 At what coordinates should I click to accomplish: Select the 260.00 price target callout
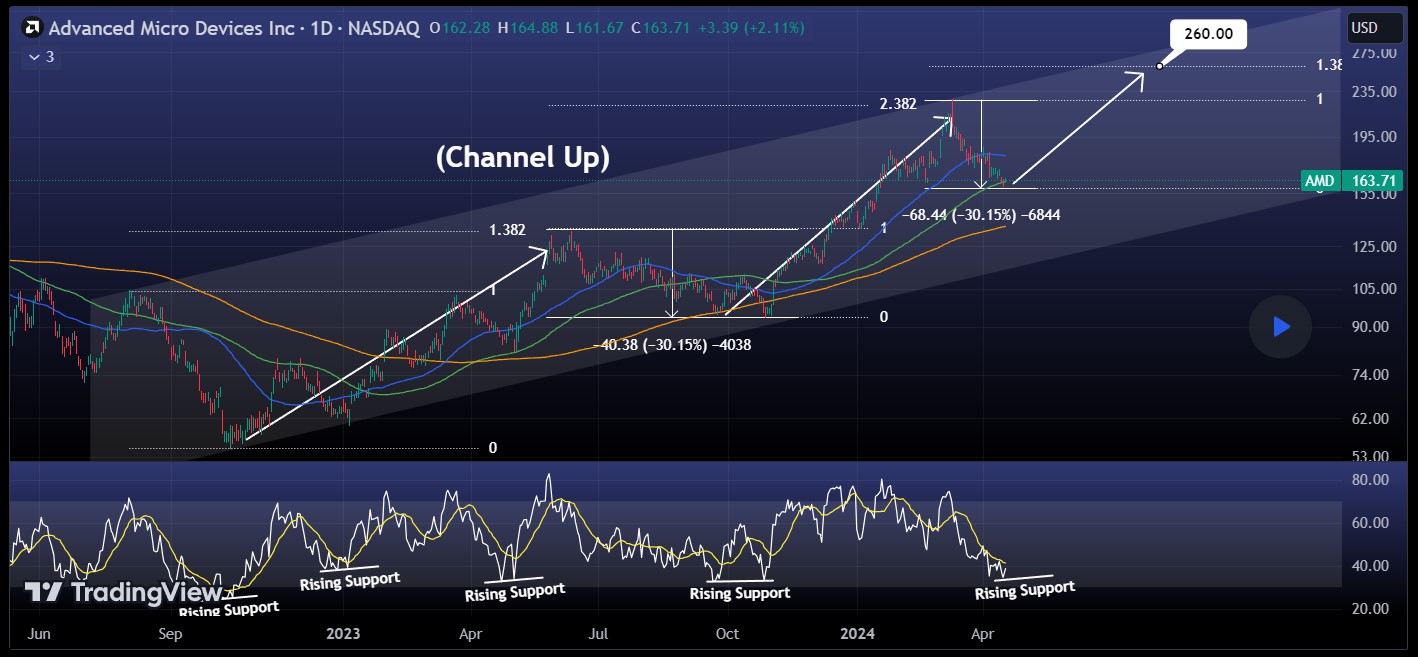[1208, 34]
